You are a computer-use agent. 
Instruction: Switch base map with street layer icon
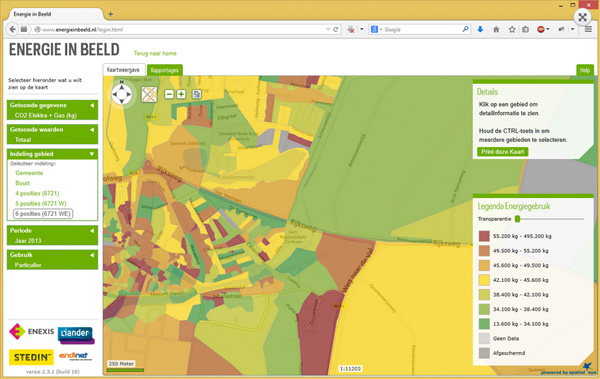coord(149,94)
